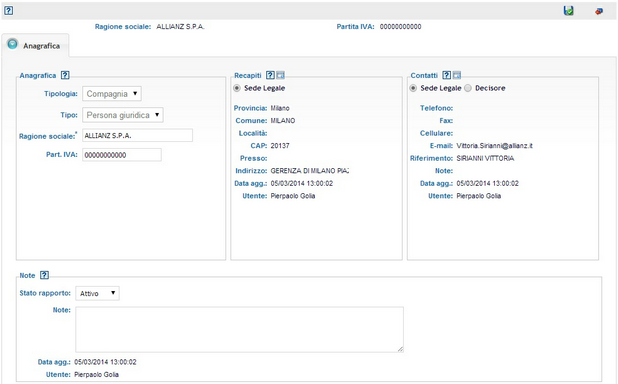Click Contatti Utente value Pierpaolo Golia
The height and width of the screenshot is (384, 618).
point(478,196)
